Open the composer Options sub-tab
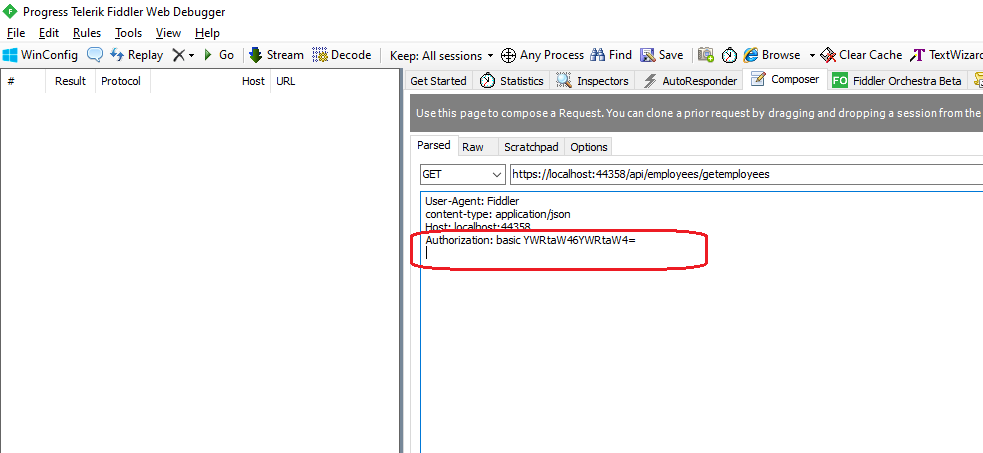983x453 pixels. (x=589, y=147)
